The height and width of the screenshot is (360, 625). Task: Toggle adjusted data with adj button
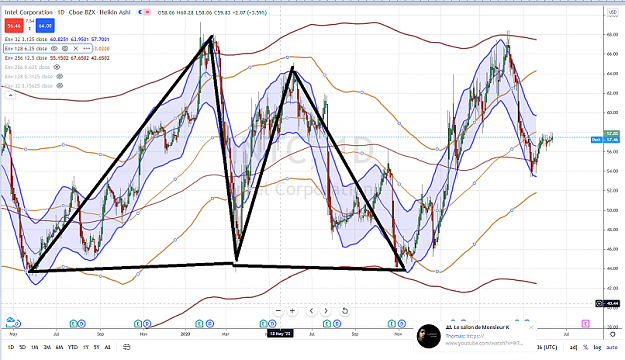click(573, 347)
